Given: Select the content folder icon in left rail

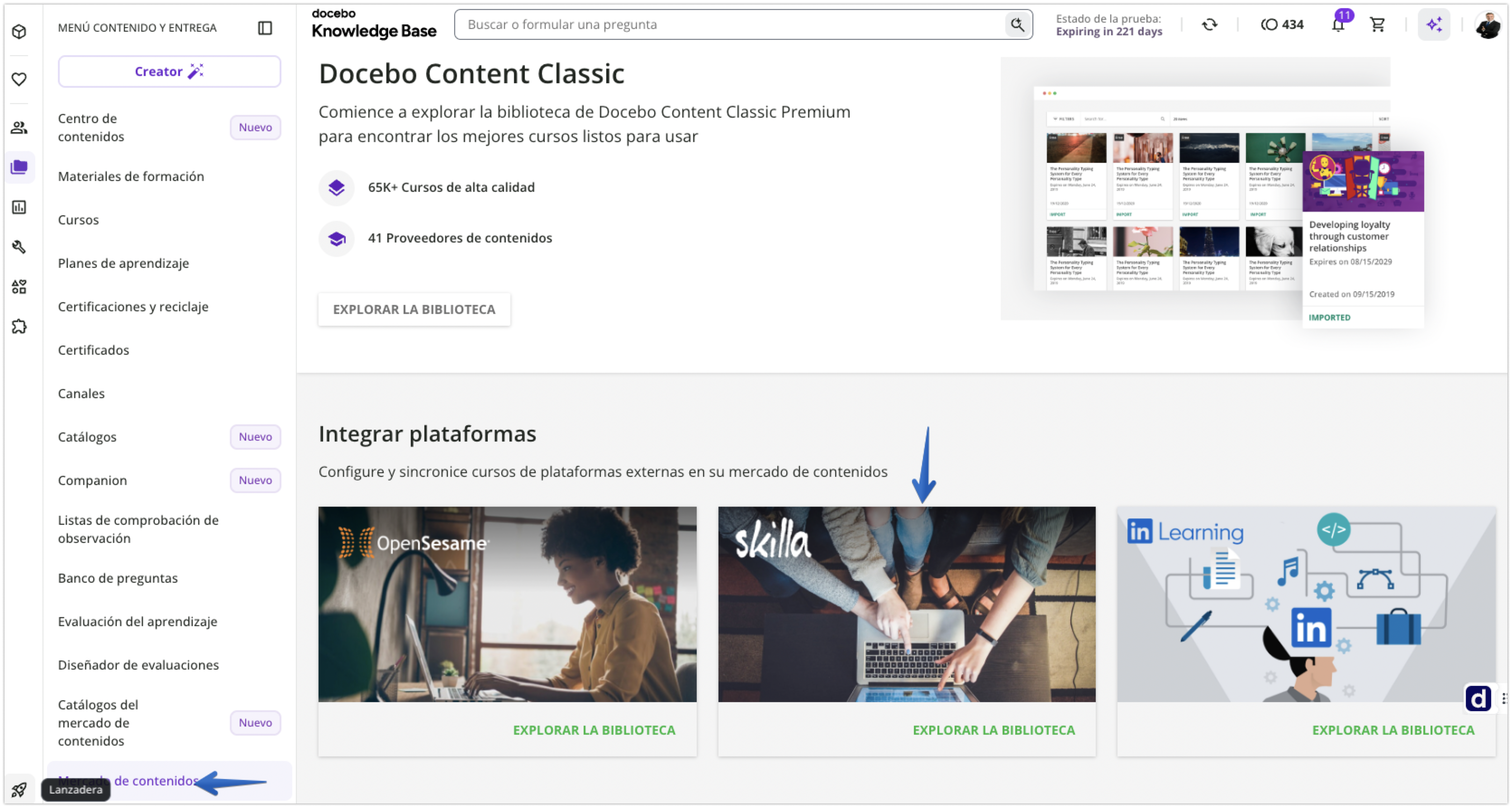Looking at the screenshot, I should 19,167.
